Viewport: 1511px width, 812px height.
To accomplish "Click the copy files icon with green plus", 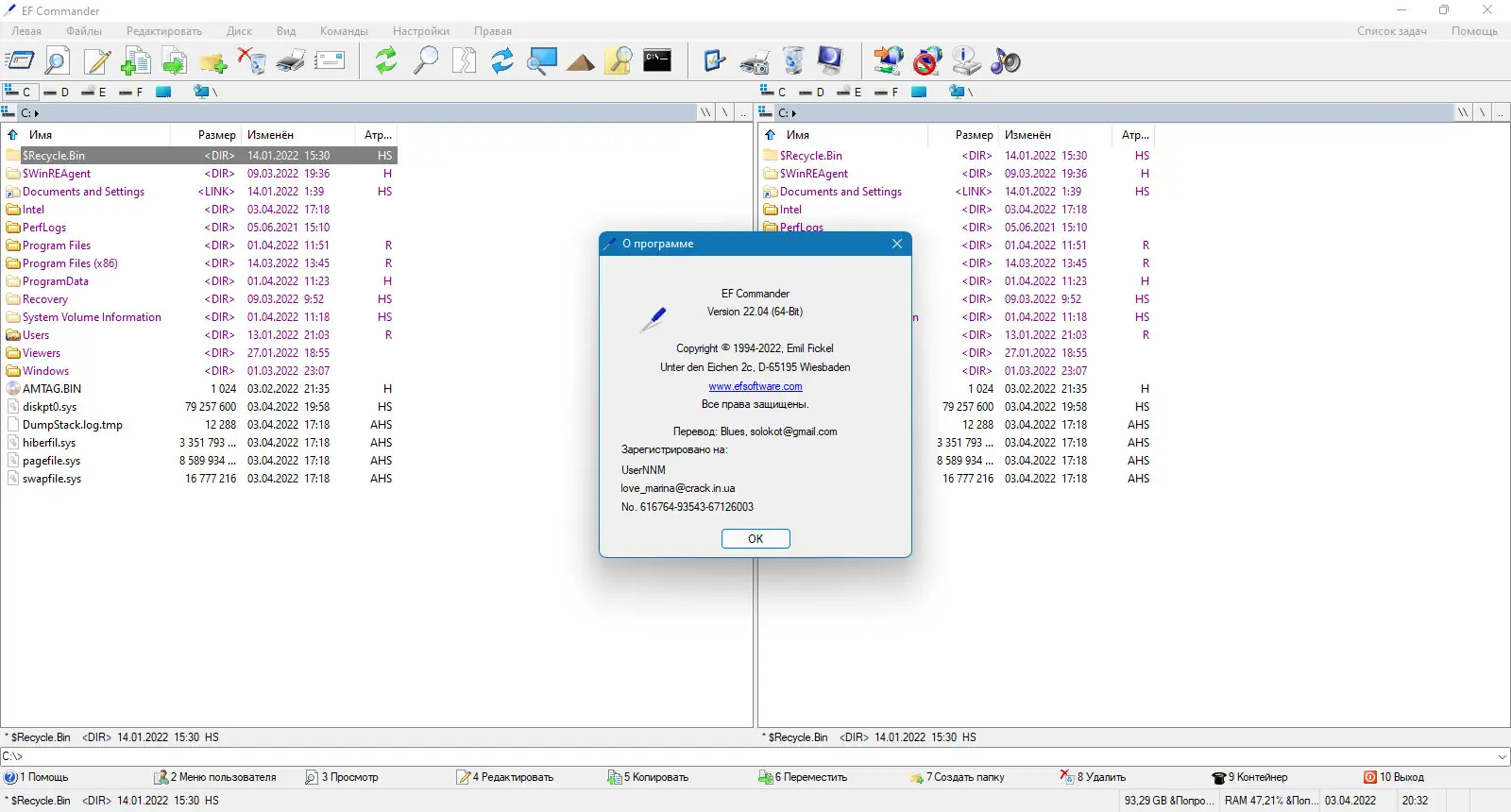I will (x=136, y=61).
